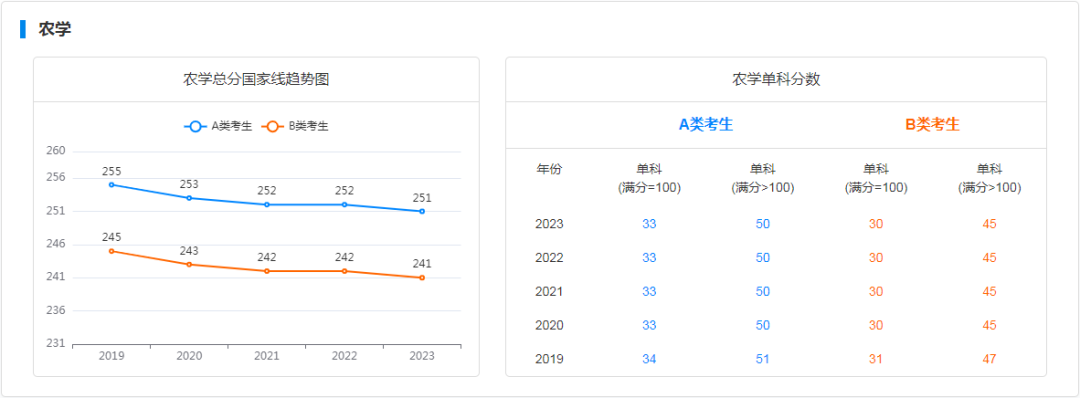1080x398 pixels.
Task: Click the 2023 data point on blue A line
Action: tap(422, 211)
